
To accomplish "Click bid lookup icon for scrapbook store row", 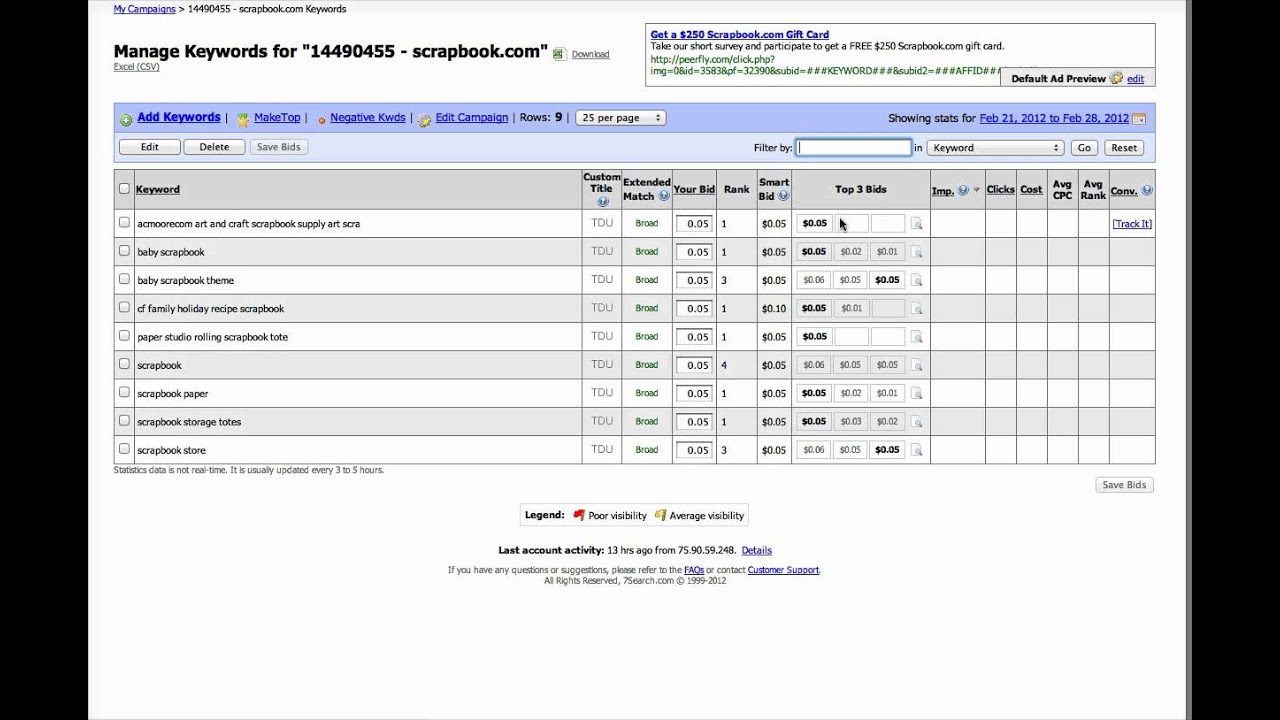I will [916, 450].
